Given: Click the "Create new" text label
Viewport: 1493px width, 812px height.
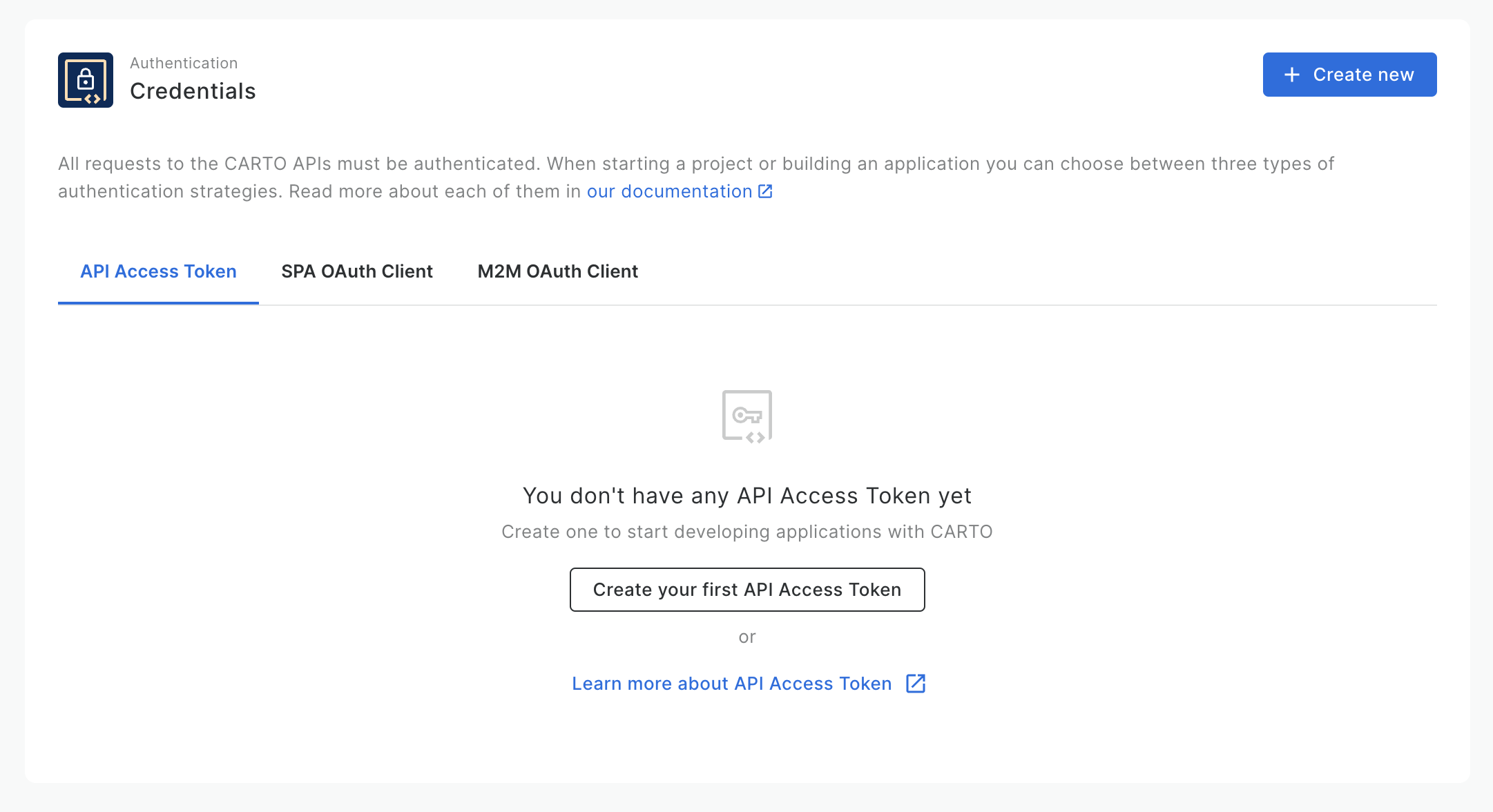Looking at the screenshot, I should [1363, 75].
